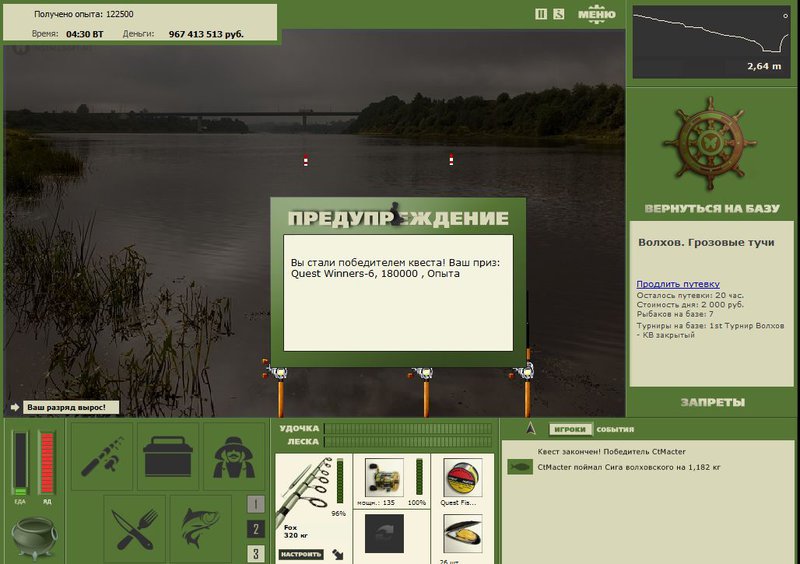This screenshot has height=564, width=800.
Task: Click the ЕДА food level bar
Action: (20, 463)
